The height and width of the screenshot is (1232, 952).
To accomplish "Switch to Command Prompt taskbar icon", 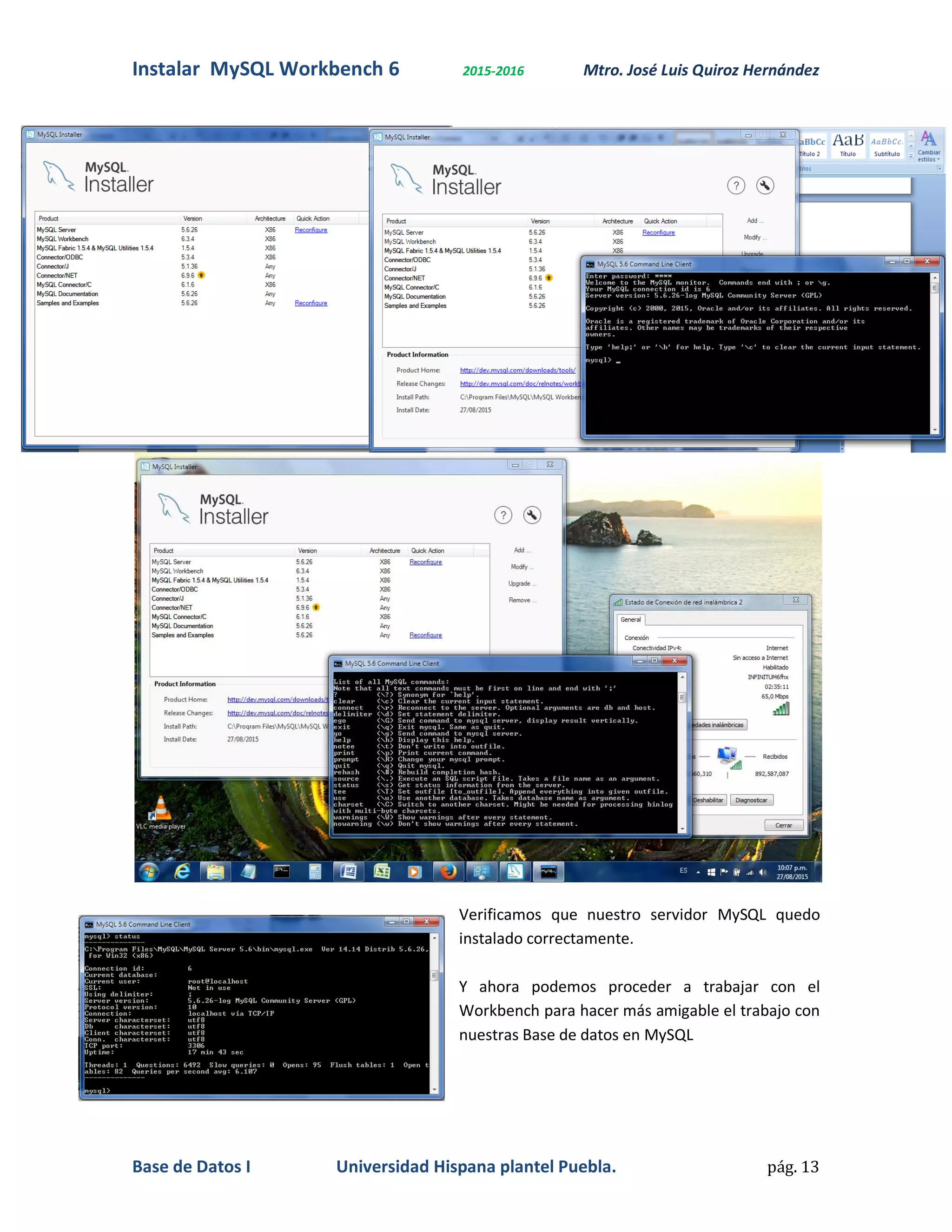I will 281,872.
